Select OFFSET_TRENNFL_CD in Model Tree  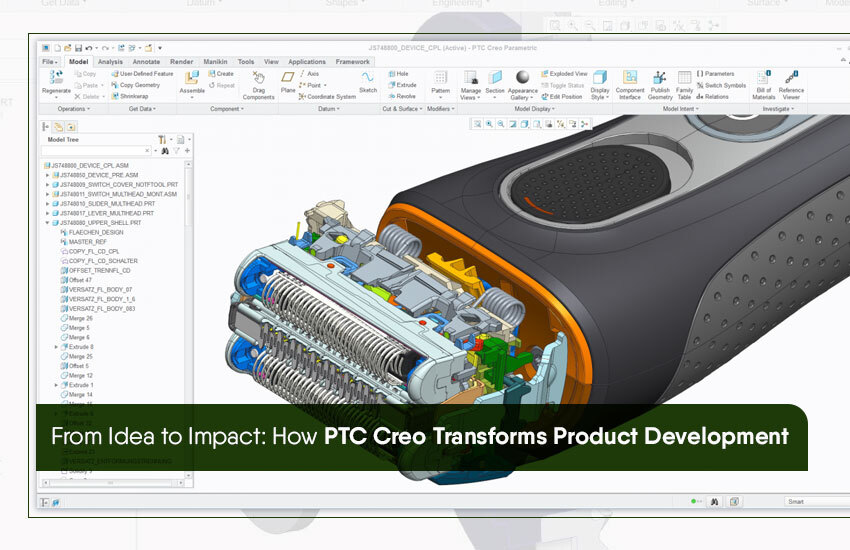coord(95,270)
